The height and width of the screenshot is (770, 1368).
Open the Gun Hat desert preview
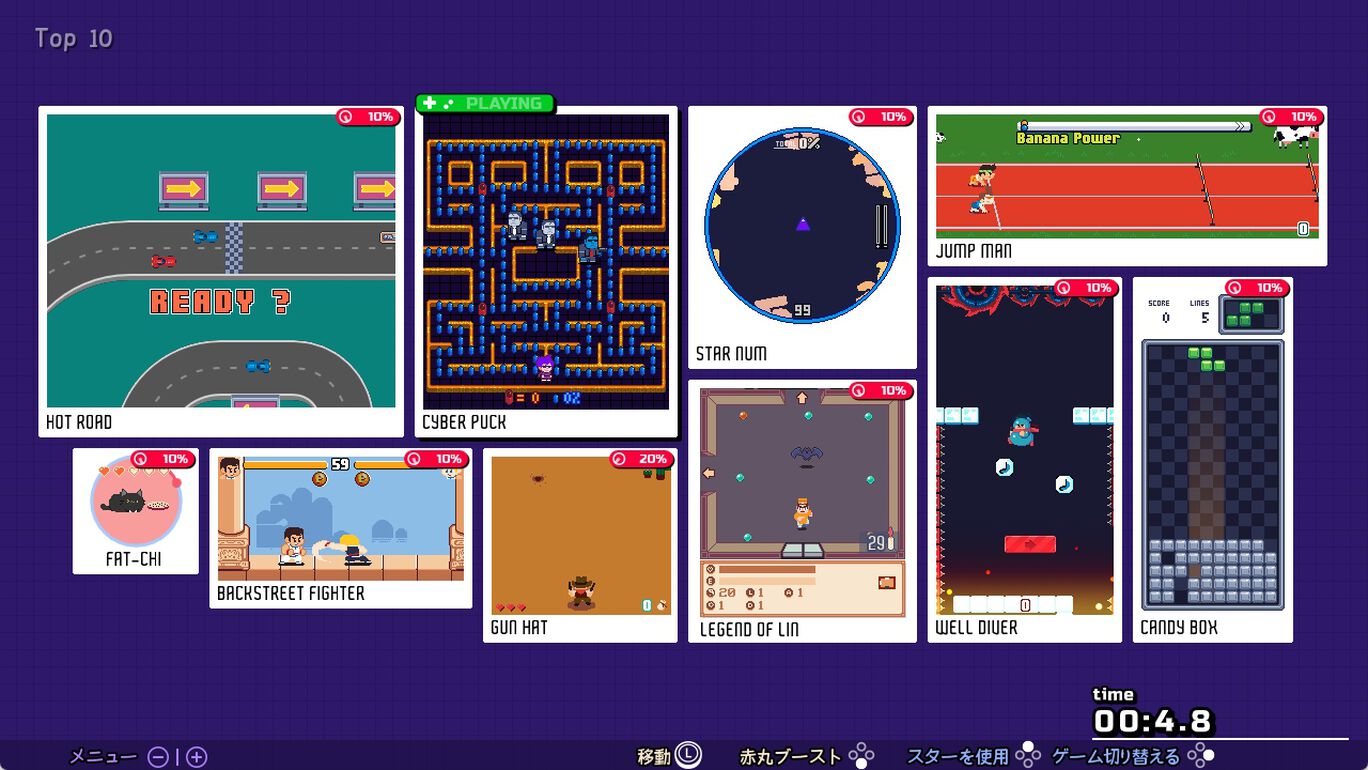[580, 535]
